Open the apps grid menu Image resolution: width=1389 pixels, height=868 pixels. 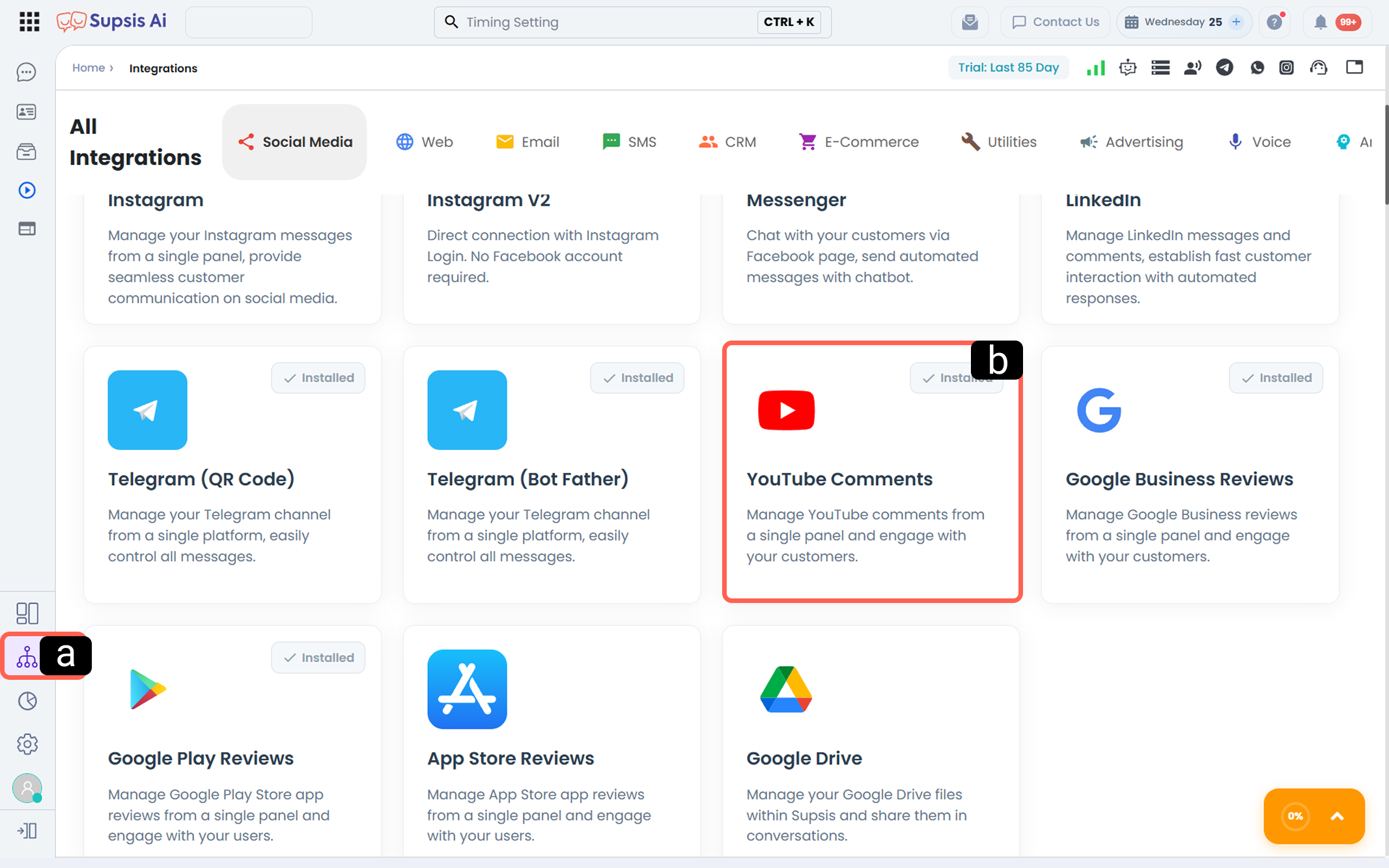tap(29, 21)
